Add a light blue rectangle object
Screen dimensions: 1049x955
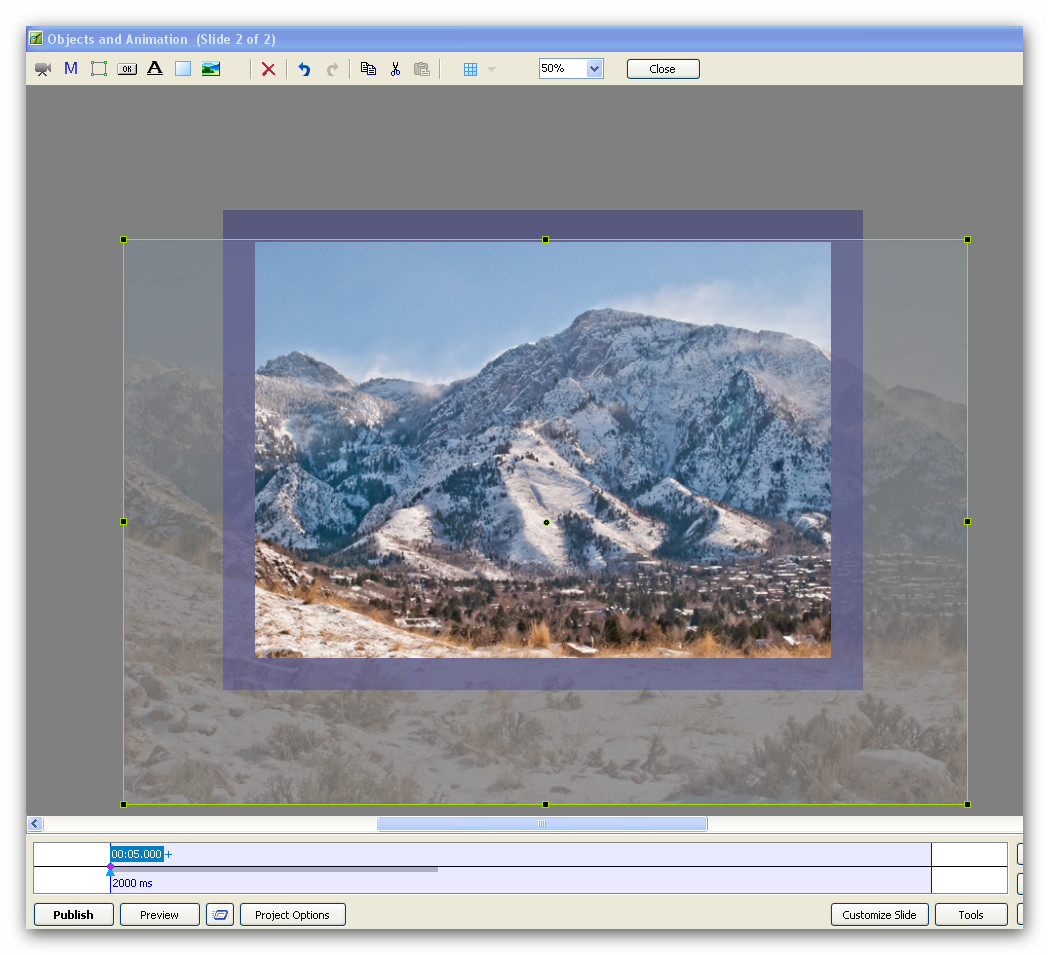(183, 69)
